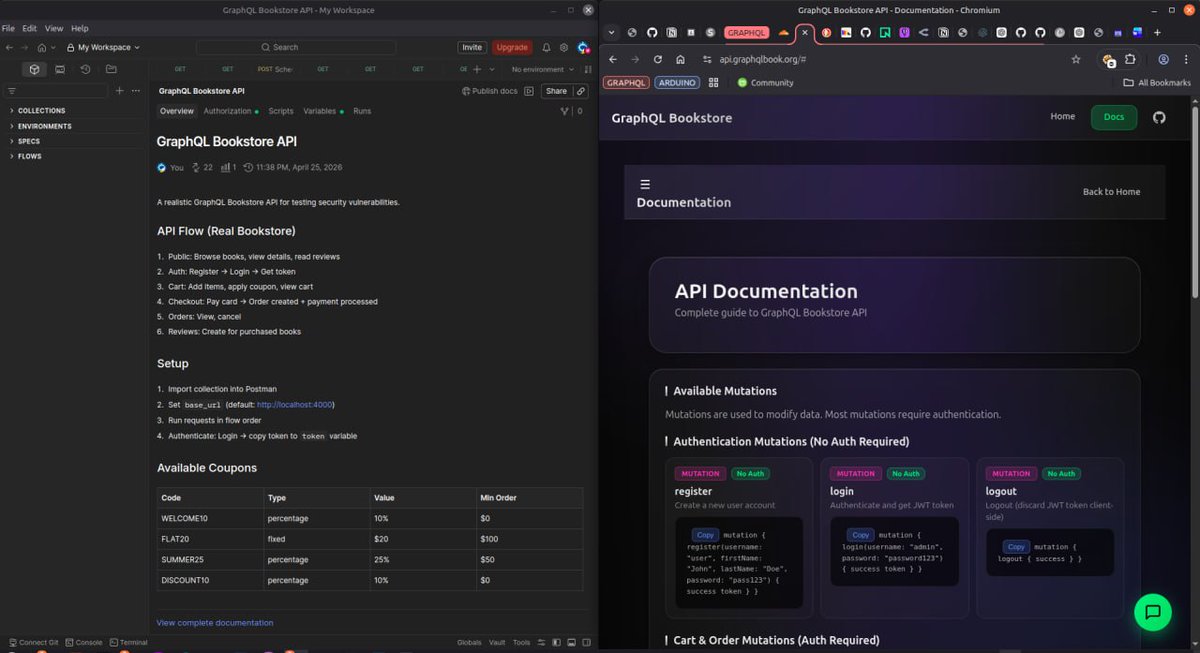Click the run/play icon next to Publish docs
This screenshot has width=1200, height=653.
(x=529, y=90)
